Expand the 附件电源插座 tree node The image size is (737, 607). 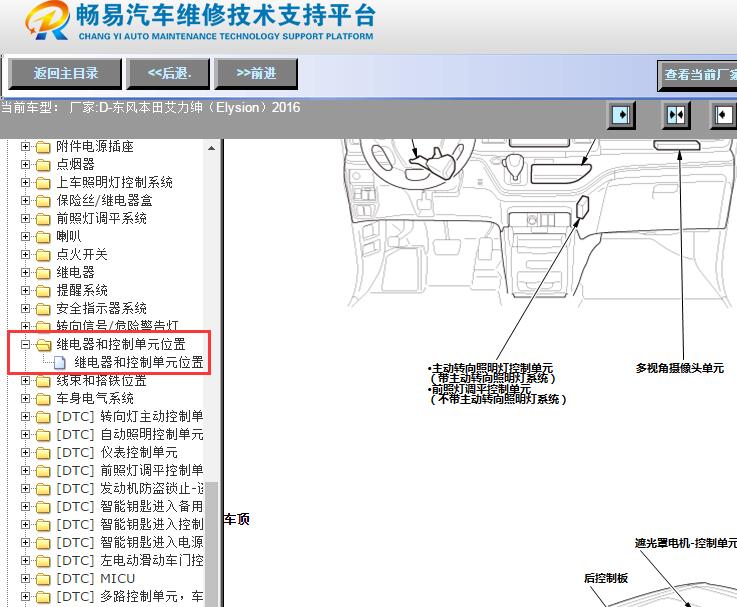(25, 147)
